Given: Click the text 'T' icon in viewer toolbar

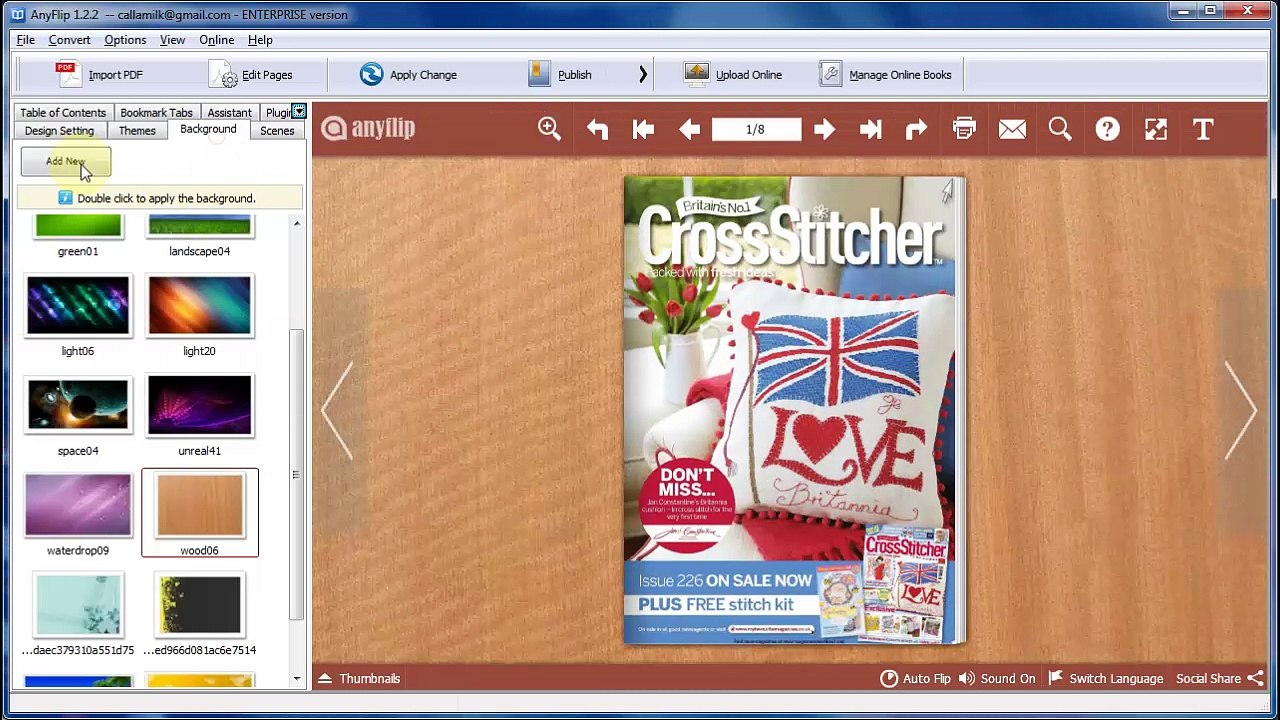Looking at the screenshot, I should 1203,129.
